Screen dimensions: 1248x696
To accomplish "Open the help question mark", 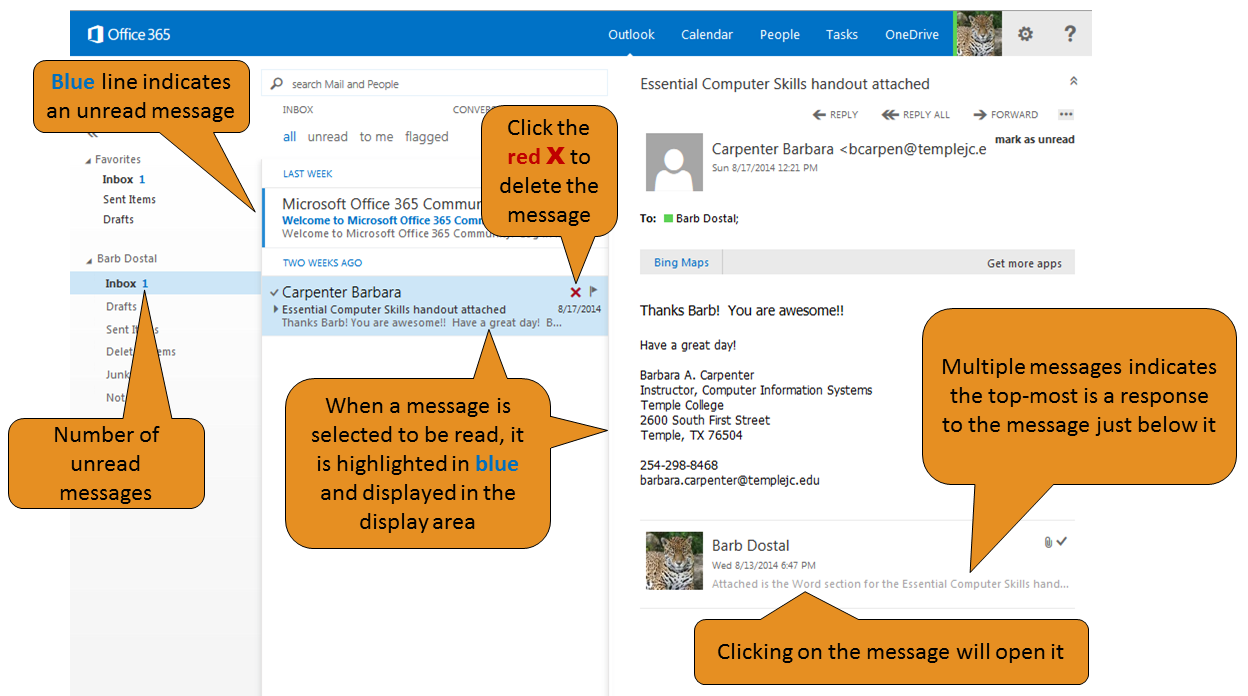I will pyautogui.click(x=1069, y=34).
